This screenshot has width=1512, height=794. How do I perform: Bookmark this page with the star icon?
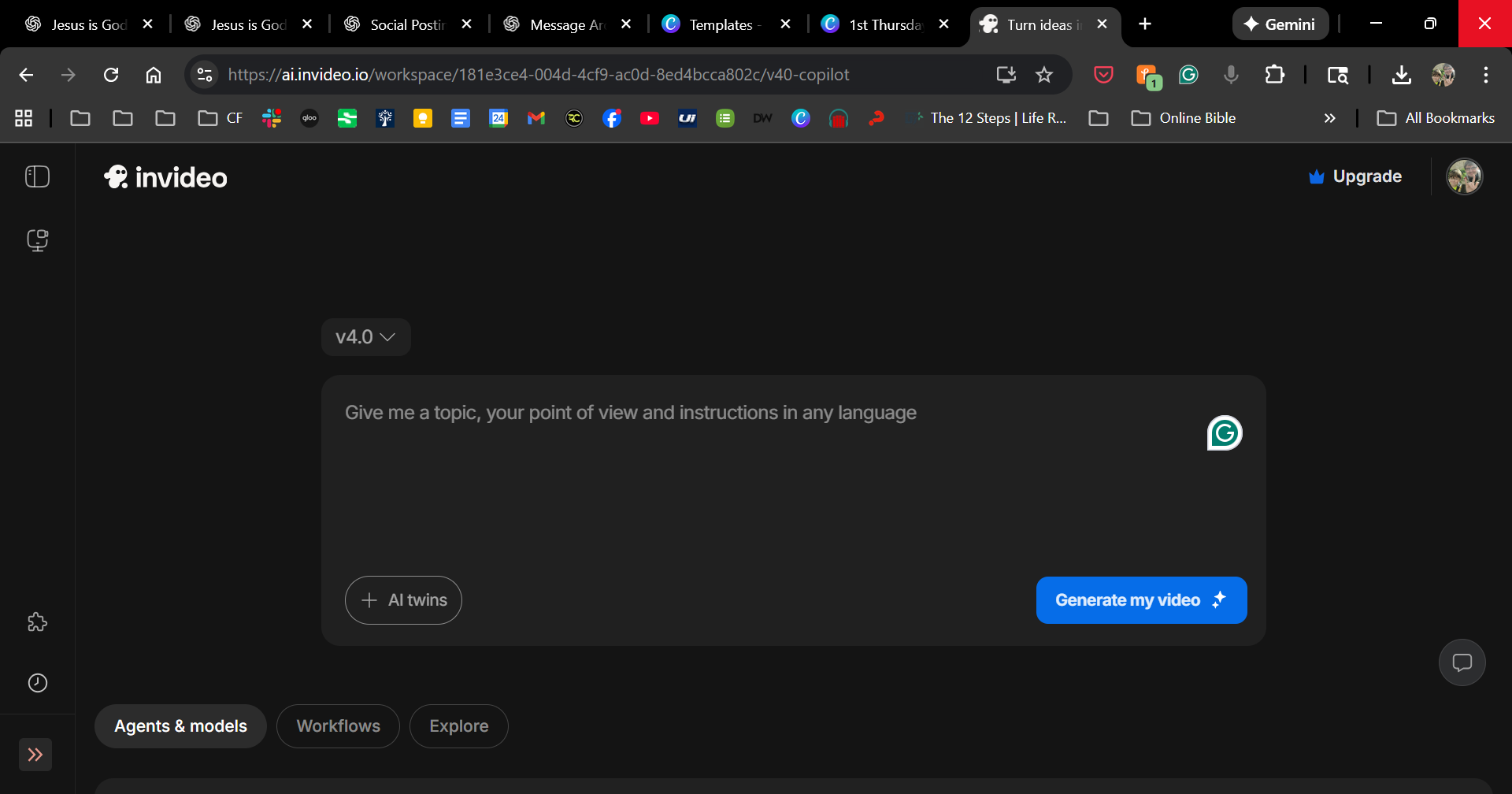[1043, 75]
